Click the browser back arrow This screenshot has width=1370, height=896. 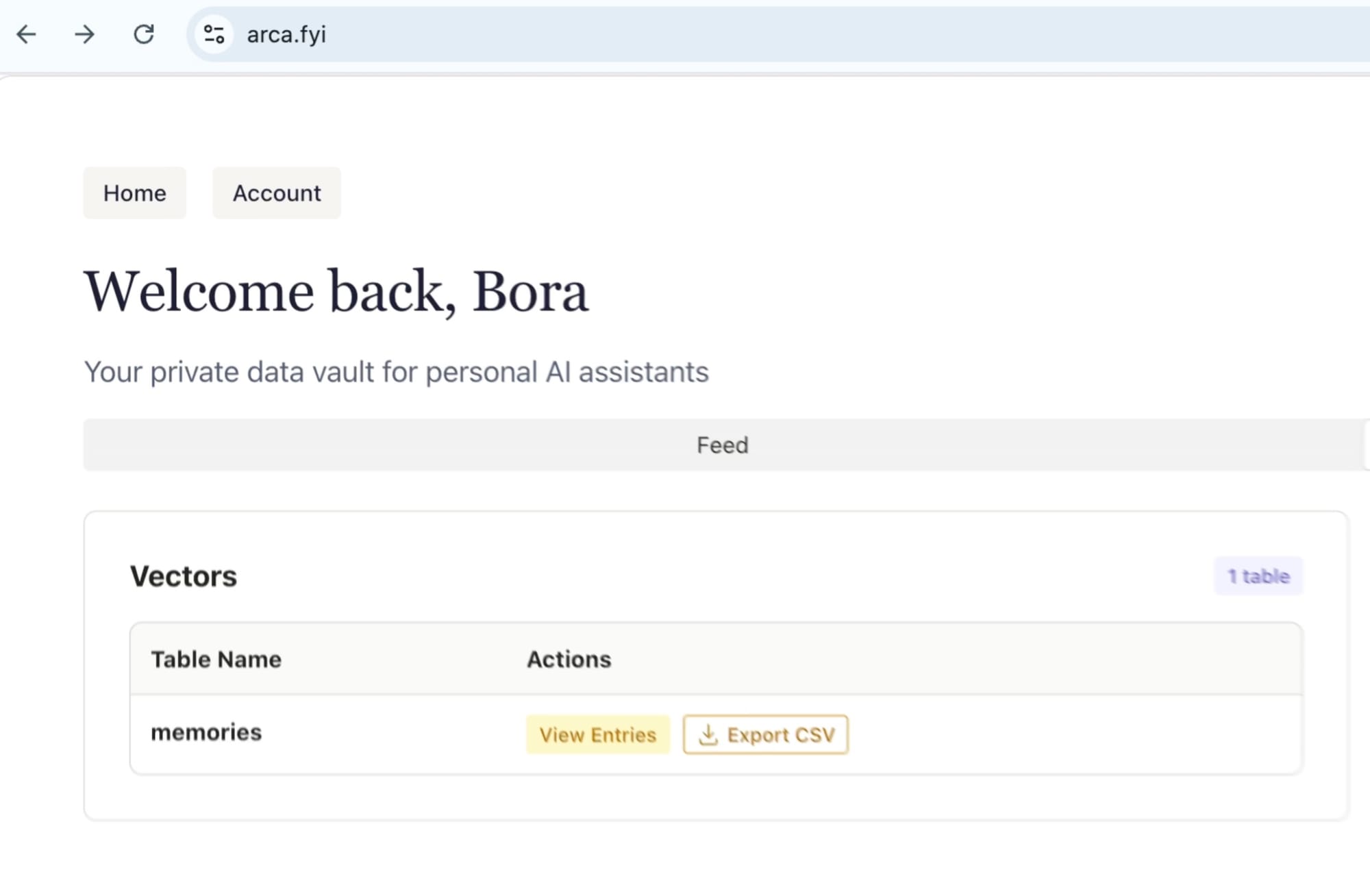(26, 34)
